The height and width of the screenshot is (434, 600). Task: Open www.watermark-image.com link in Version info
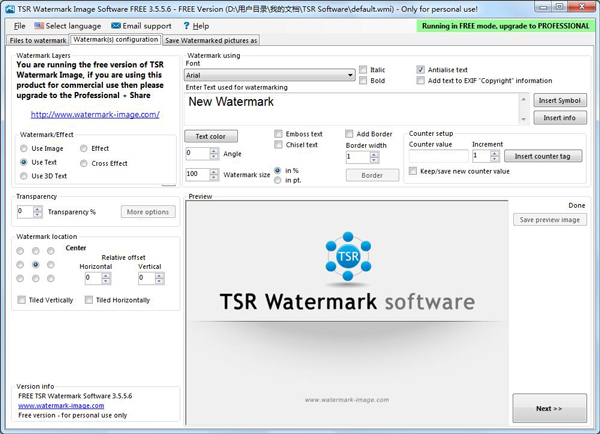(61, 406)
